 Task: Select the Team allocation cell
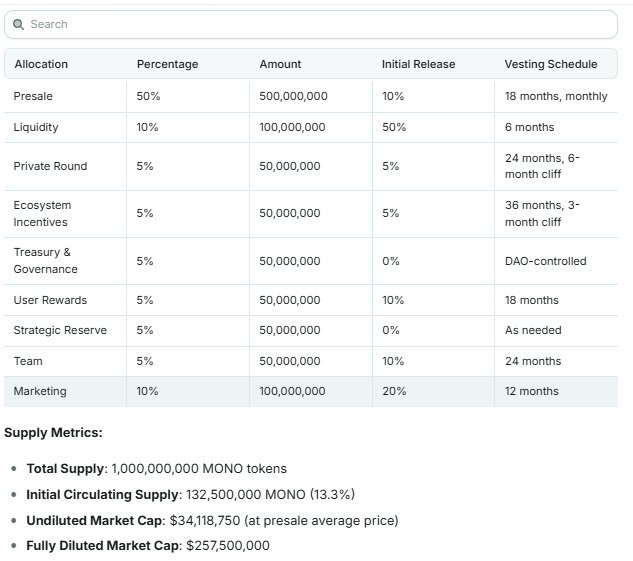point(65,361)
